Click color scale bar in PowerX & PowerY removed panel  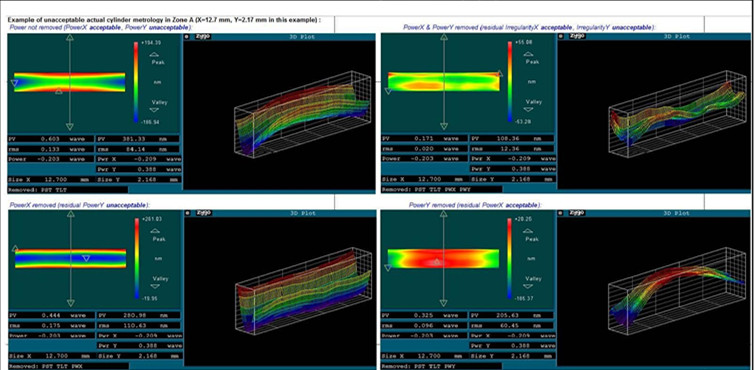509,82
